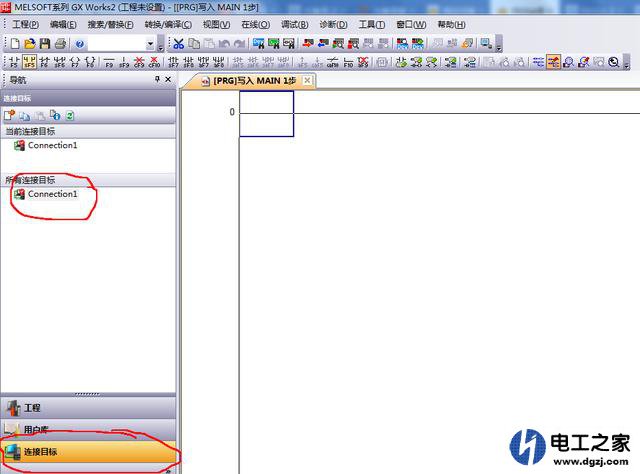Click the Write to PLC icon
This screenshot has width=640, height=474.
(x=308, y=44)
